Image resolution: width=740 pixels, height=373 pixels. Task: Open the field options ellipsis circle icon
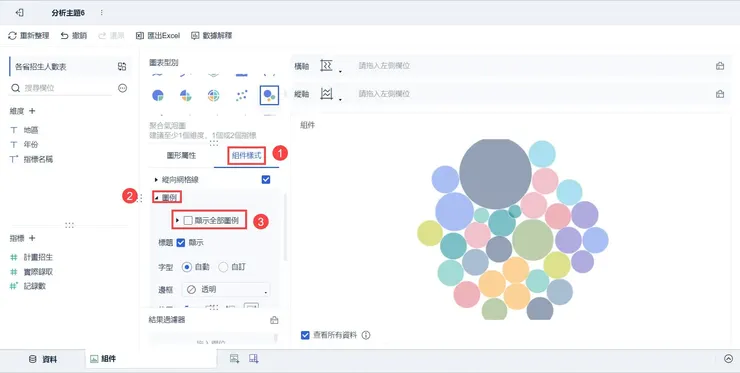click(x=123, y=88)
